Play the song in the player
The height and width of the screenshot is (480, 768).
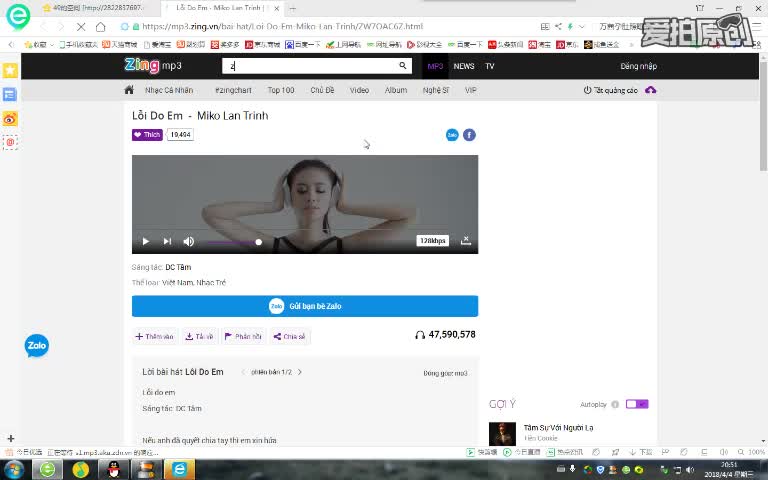[x=145, y=241]
